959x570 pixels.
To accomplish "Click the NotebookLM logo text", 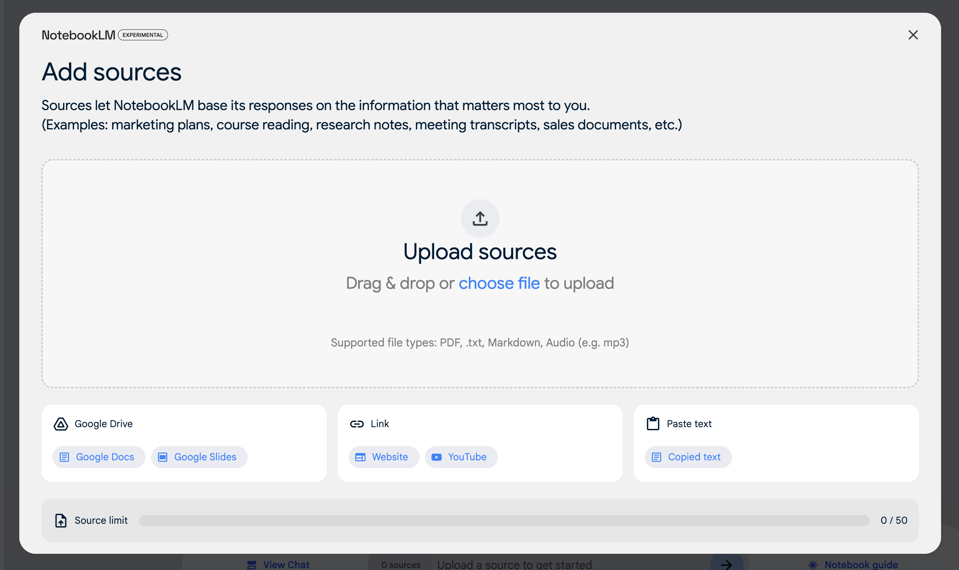I will pos(78,35).
